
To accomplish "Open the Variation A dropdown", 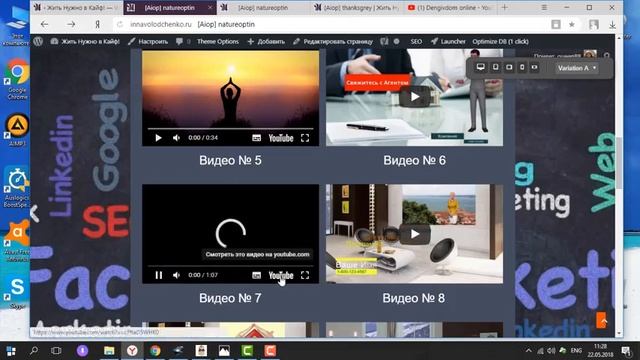I will (x=577, y=68).
